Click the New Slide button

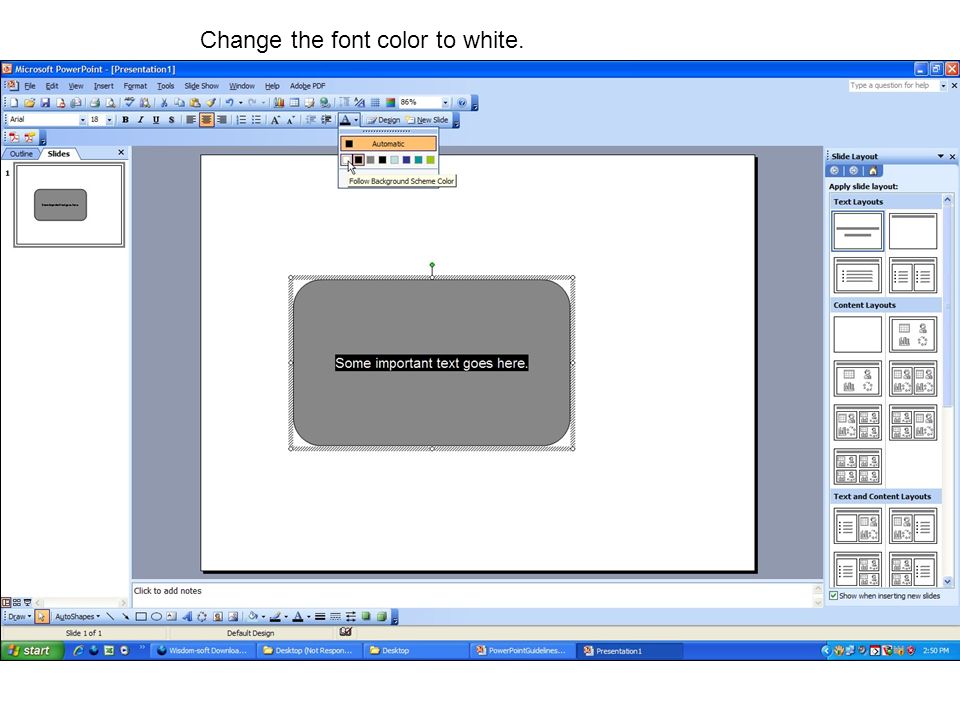[x=427, y=120]
